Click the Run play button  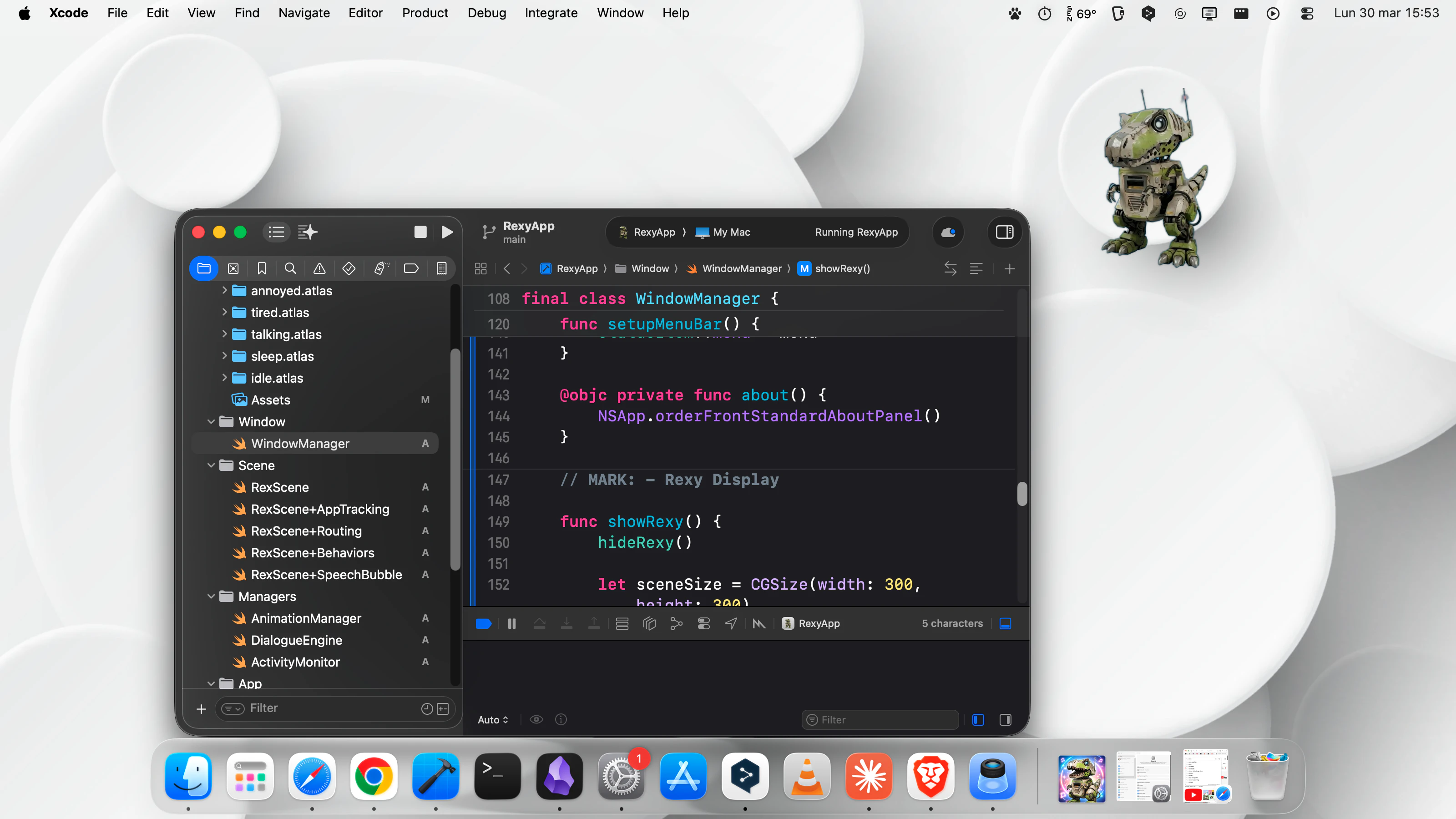(x=446, y=232)
